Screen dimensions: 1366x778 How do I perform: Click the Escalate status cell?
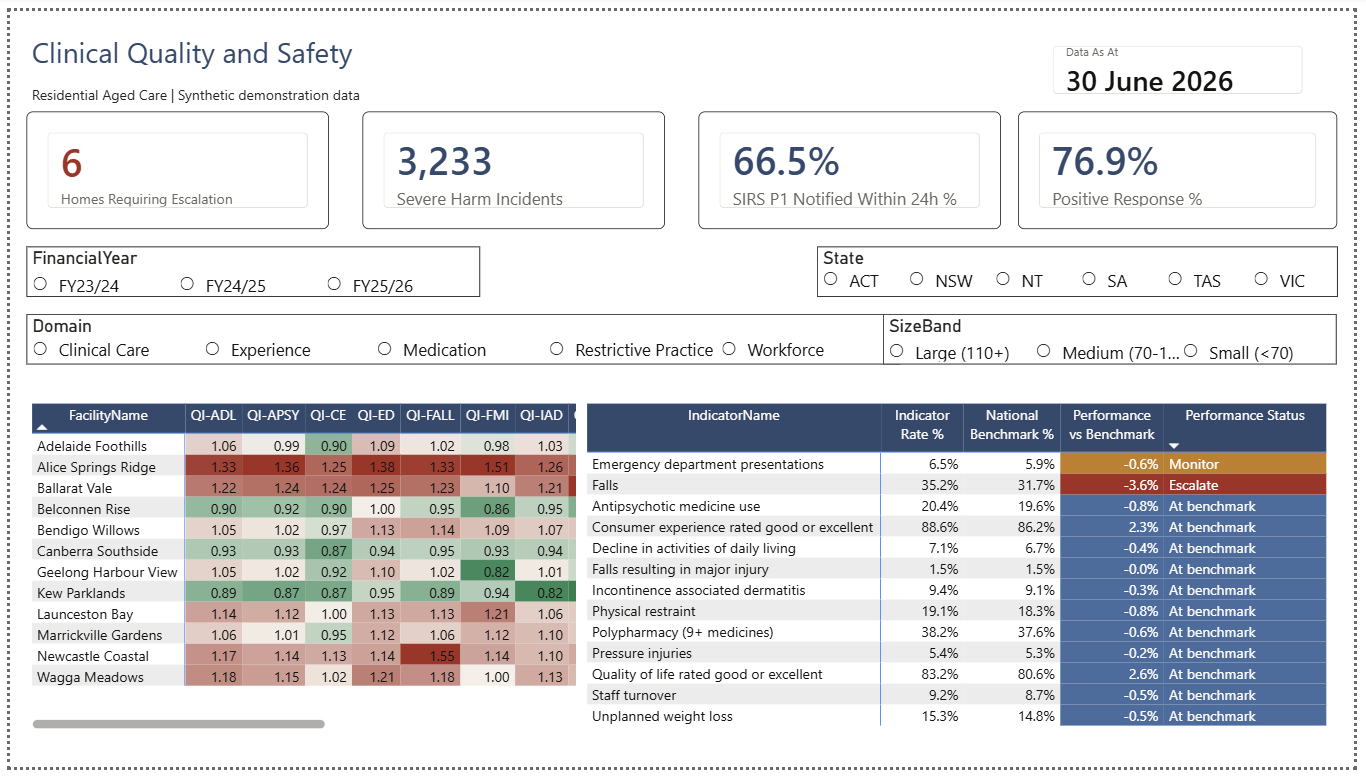[x=1245, y=485]
